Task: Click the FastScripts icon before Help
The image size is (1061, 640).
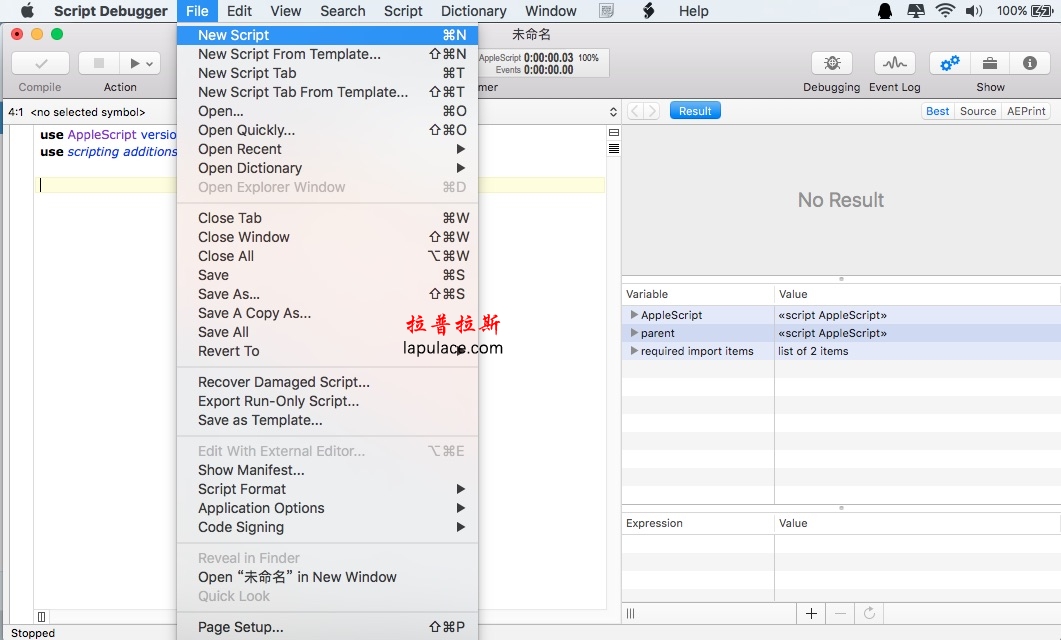Action: click(x=648, y=11)
